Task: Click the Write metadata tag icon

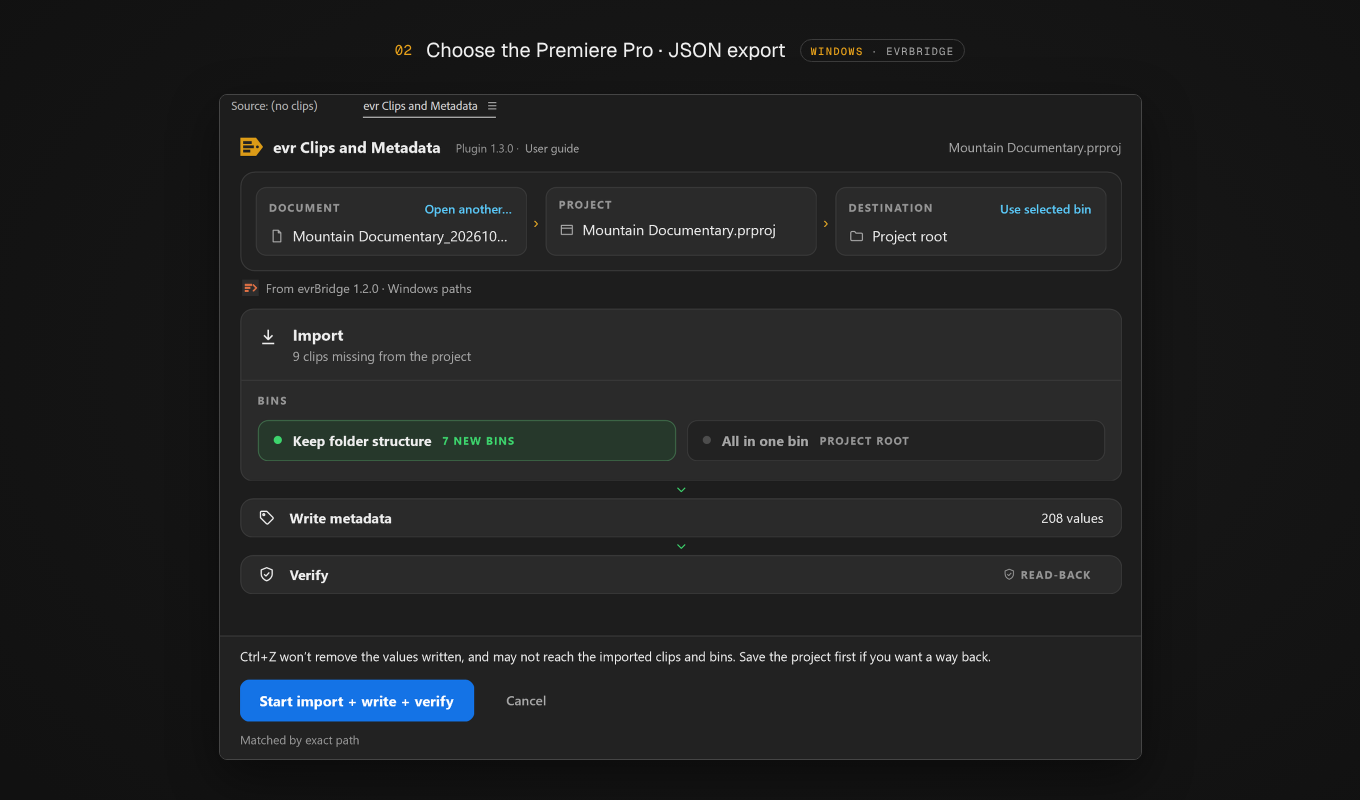Action: [x=266, y=518]
